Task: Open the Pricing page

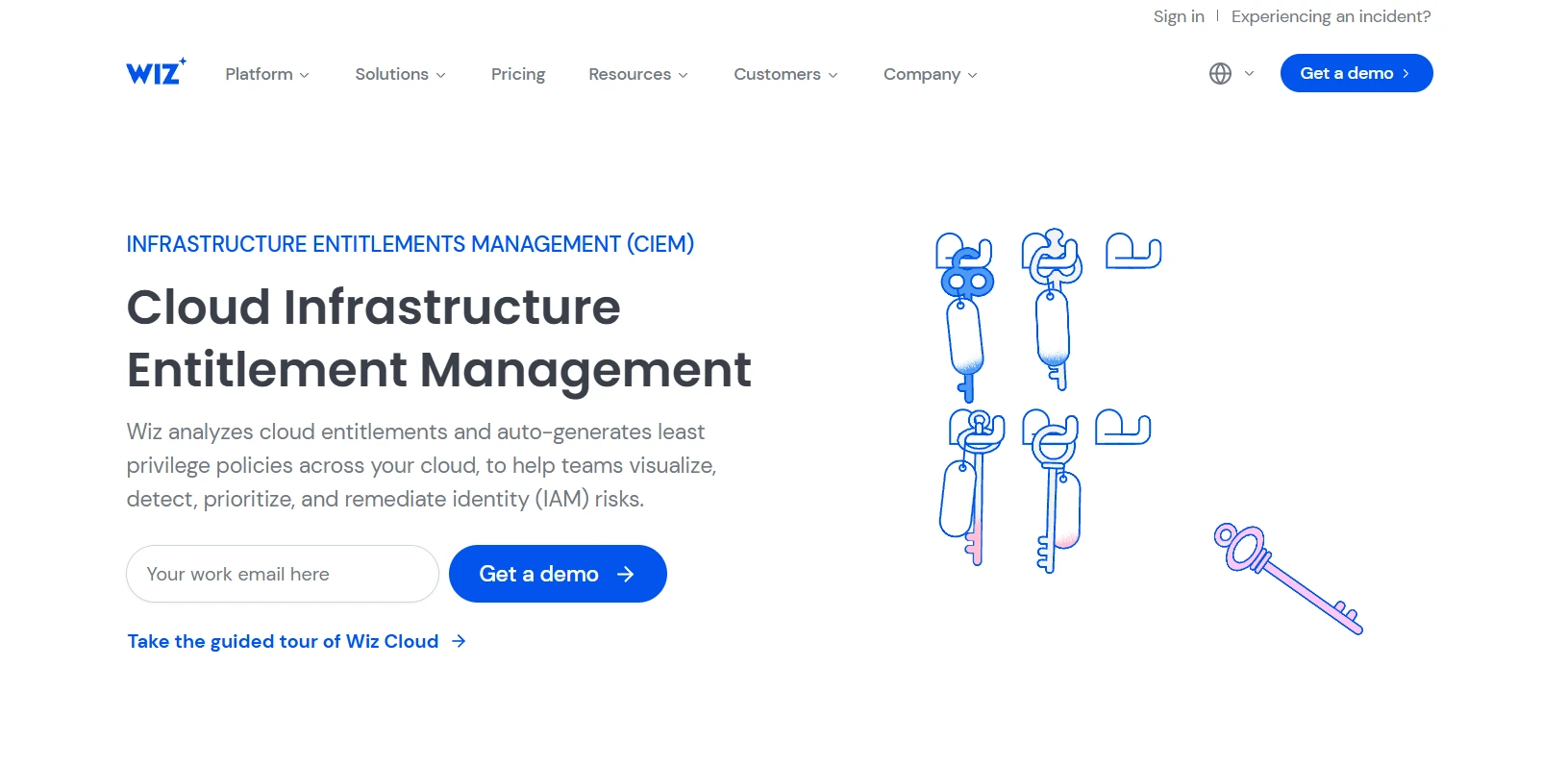Action: coord(518,74)
